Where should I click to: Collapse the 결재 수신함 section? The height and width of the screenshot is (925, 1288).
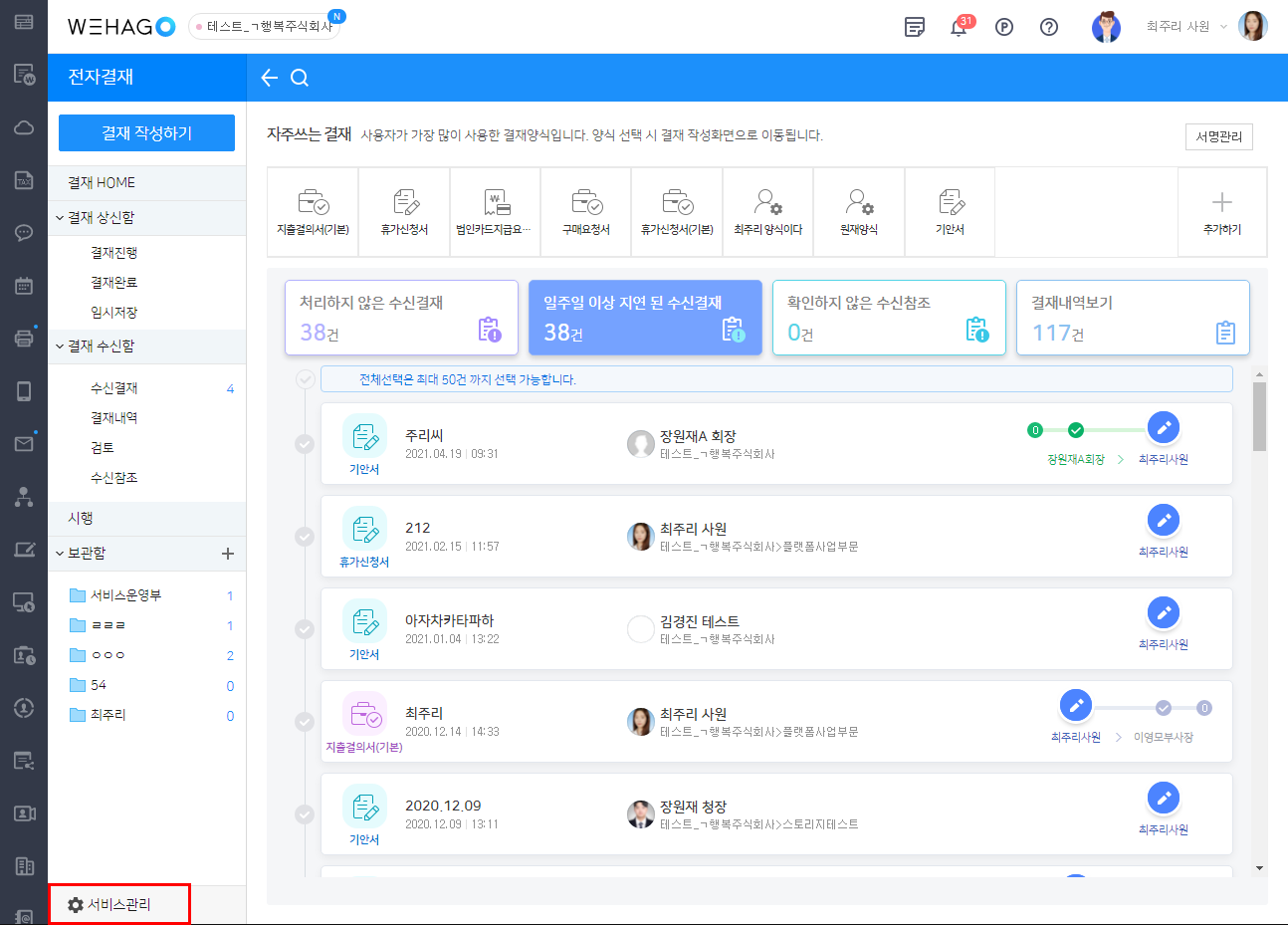point(60,347)
